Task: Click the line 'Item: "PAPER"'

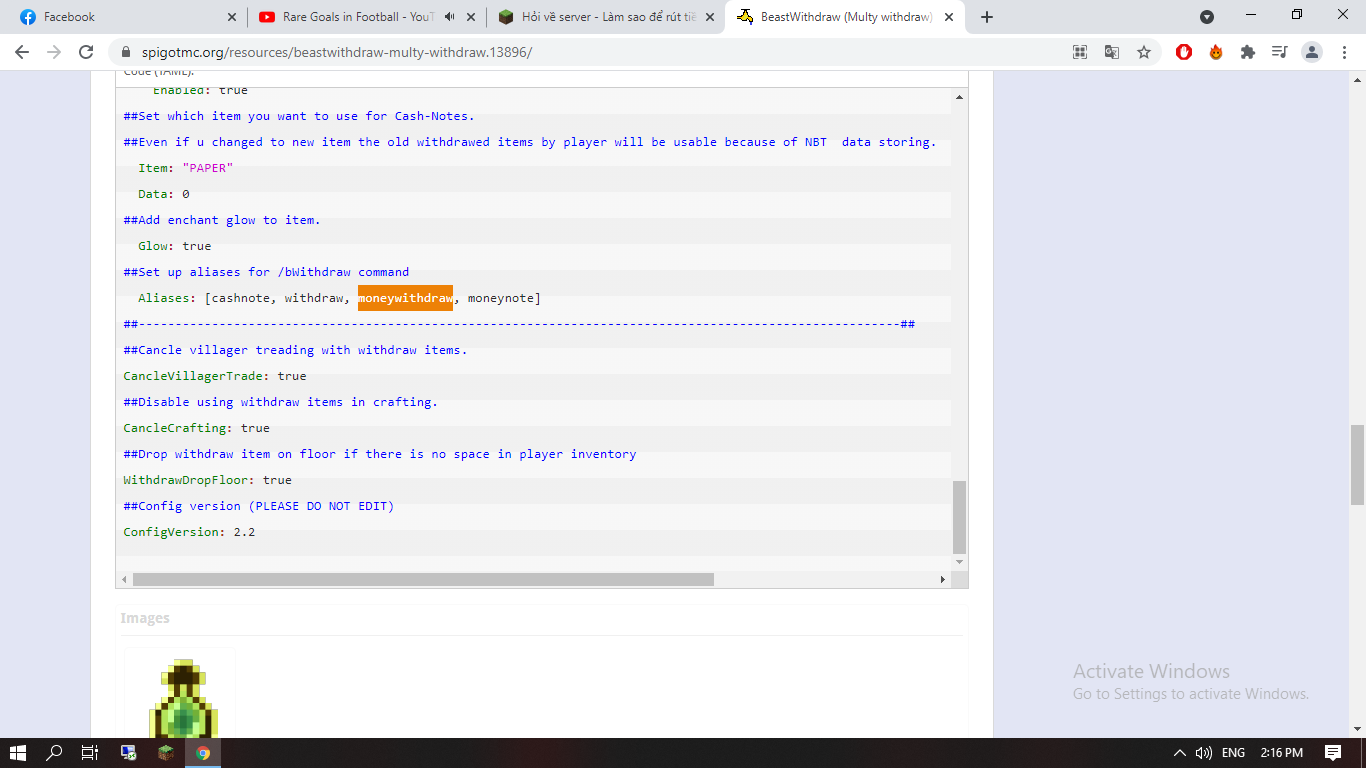Action: click(186, 168)
